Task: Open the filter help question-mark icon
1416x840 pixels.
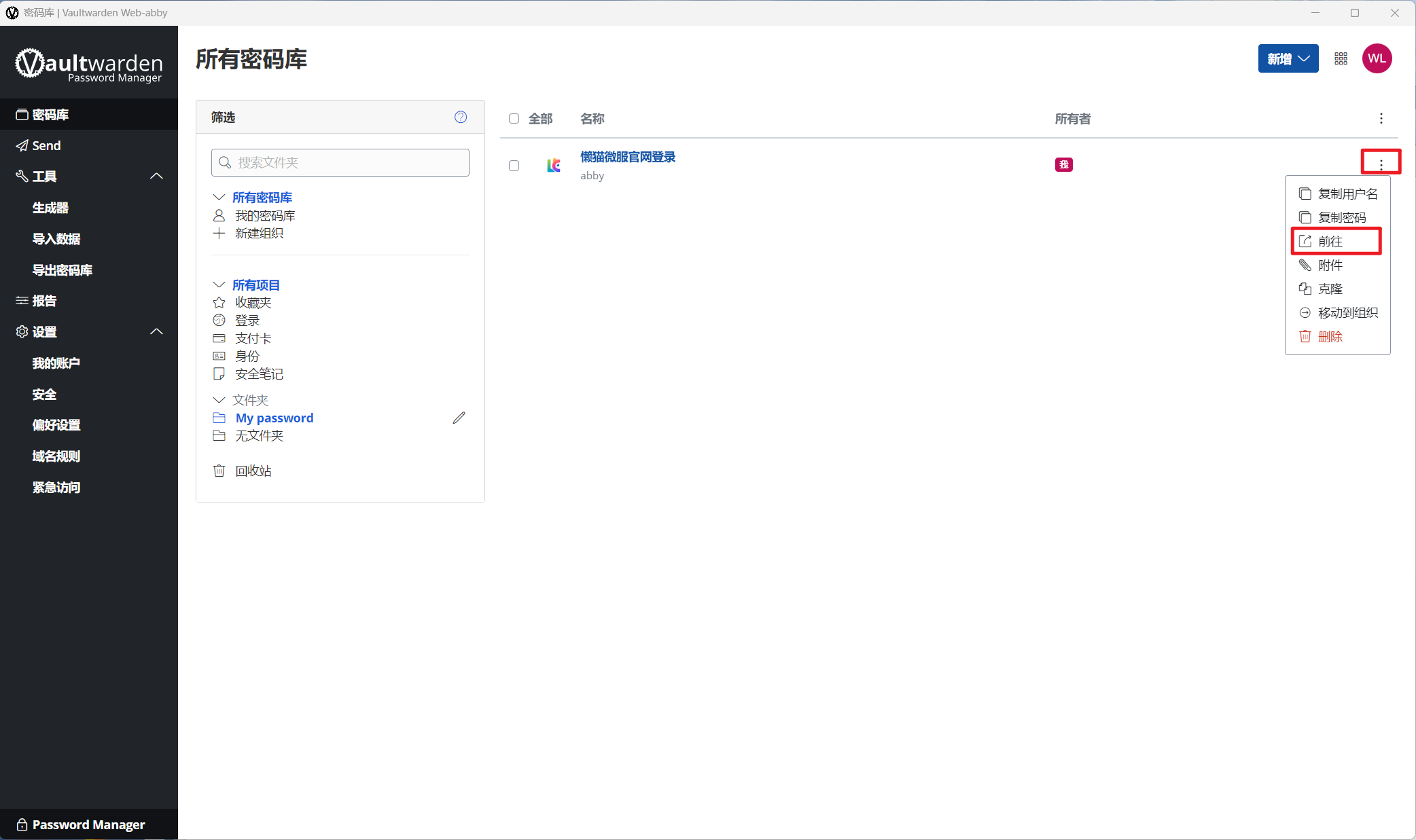Action: pyautogui.click(x=461, y=117)
